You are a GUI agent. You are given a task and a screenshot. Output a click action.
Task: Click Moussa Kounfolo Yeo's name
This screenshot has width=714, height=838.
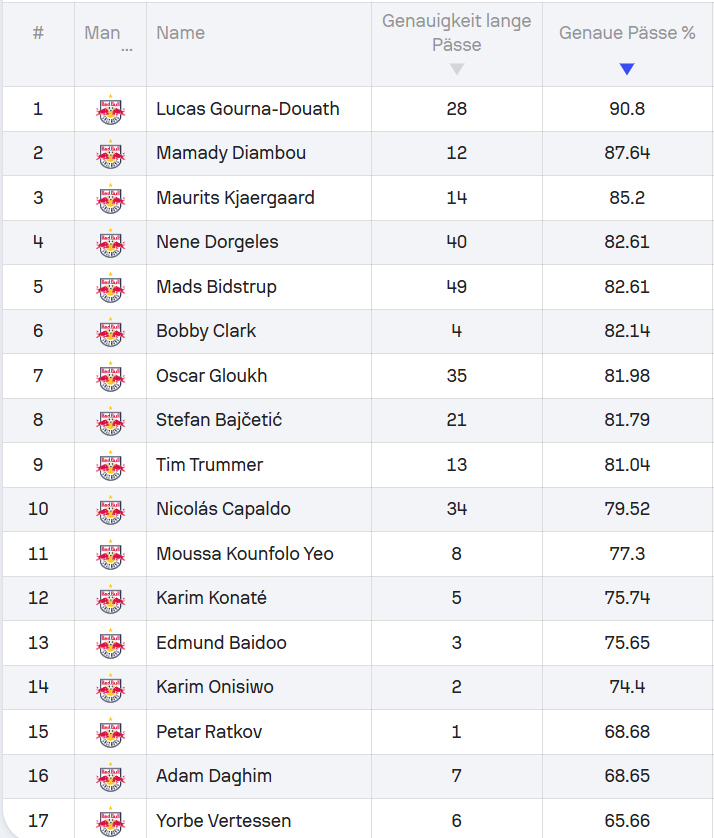click(x=245, y=554)
